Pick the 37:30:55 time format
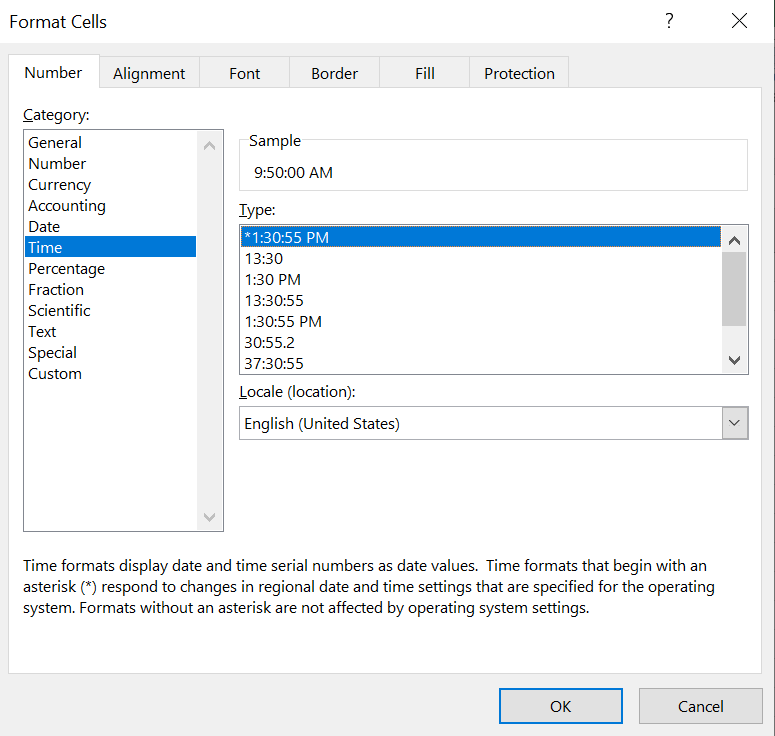 274,364
